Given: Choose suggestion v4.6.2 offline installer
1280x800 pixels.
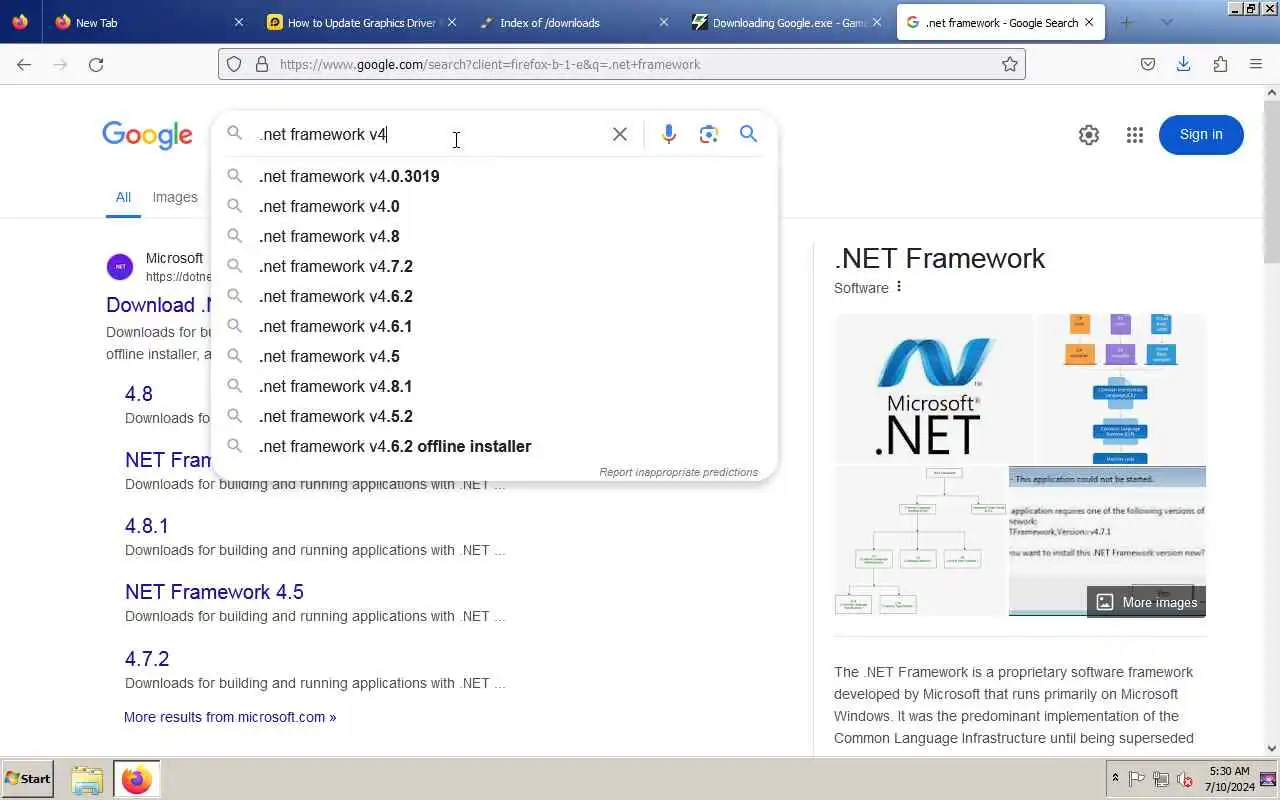Looking at the screenshot, I should [x=494, y=446].
